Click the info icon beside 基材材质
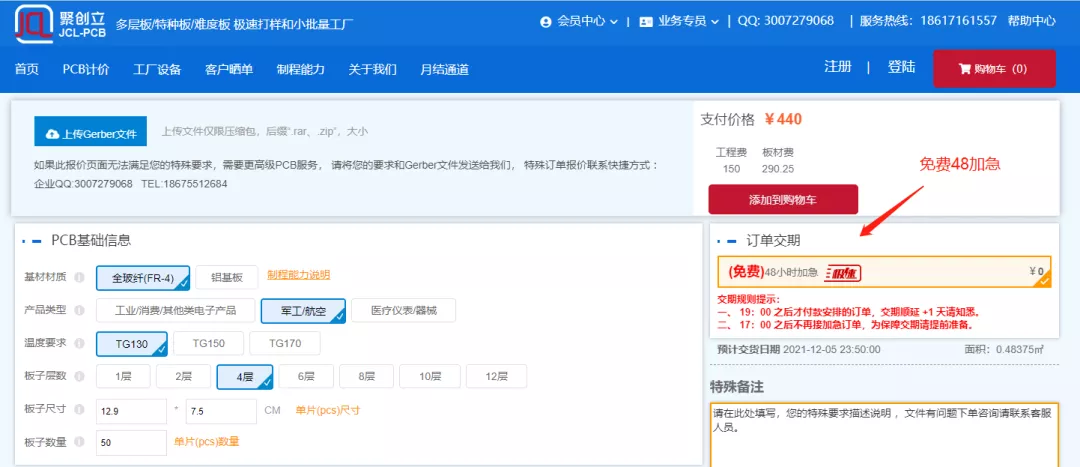This screenshot has width=1080, height=467. pyautogui.click(x=79, y=277)
